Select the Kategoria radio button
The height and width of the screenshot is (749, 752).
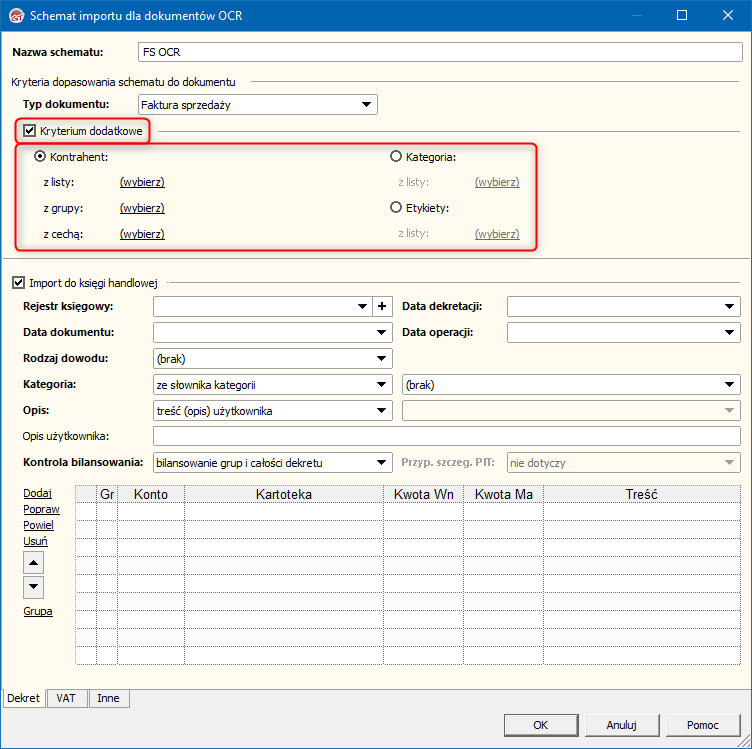click(396, 157)
